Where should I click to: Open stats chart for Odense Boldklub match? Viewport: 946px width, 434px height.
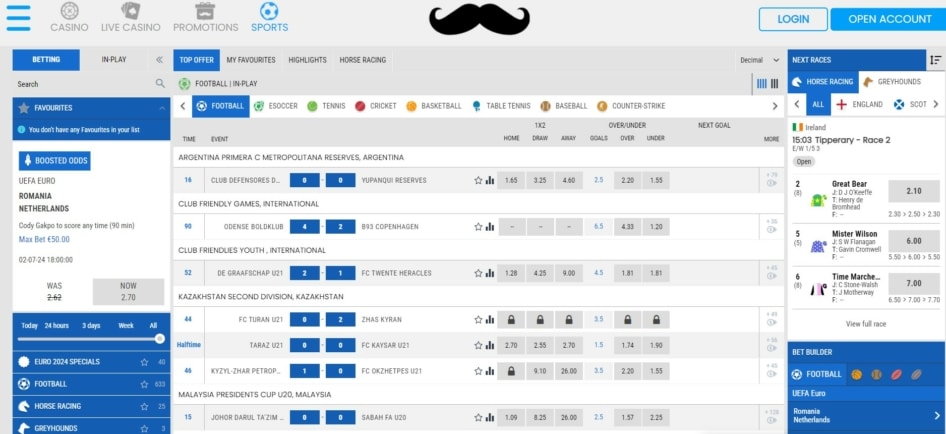[x=490, y=226]
